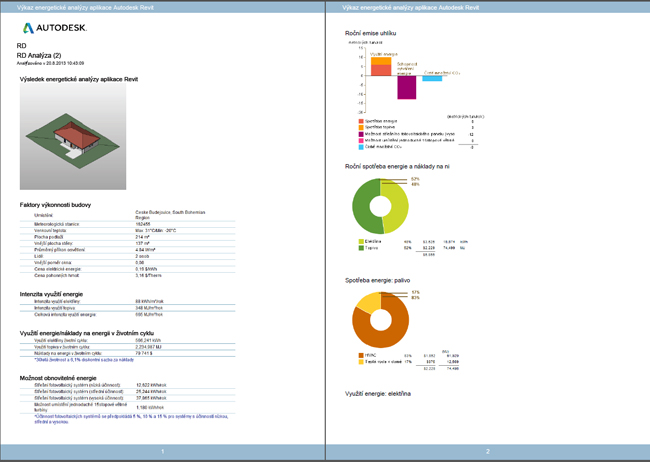The image size is (650, 462).
Task: Click the 'Roční emise uhlíku' section heading
Action: (373, 34)
